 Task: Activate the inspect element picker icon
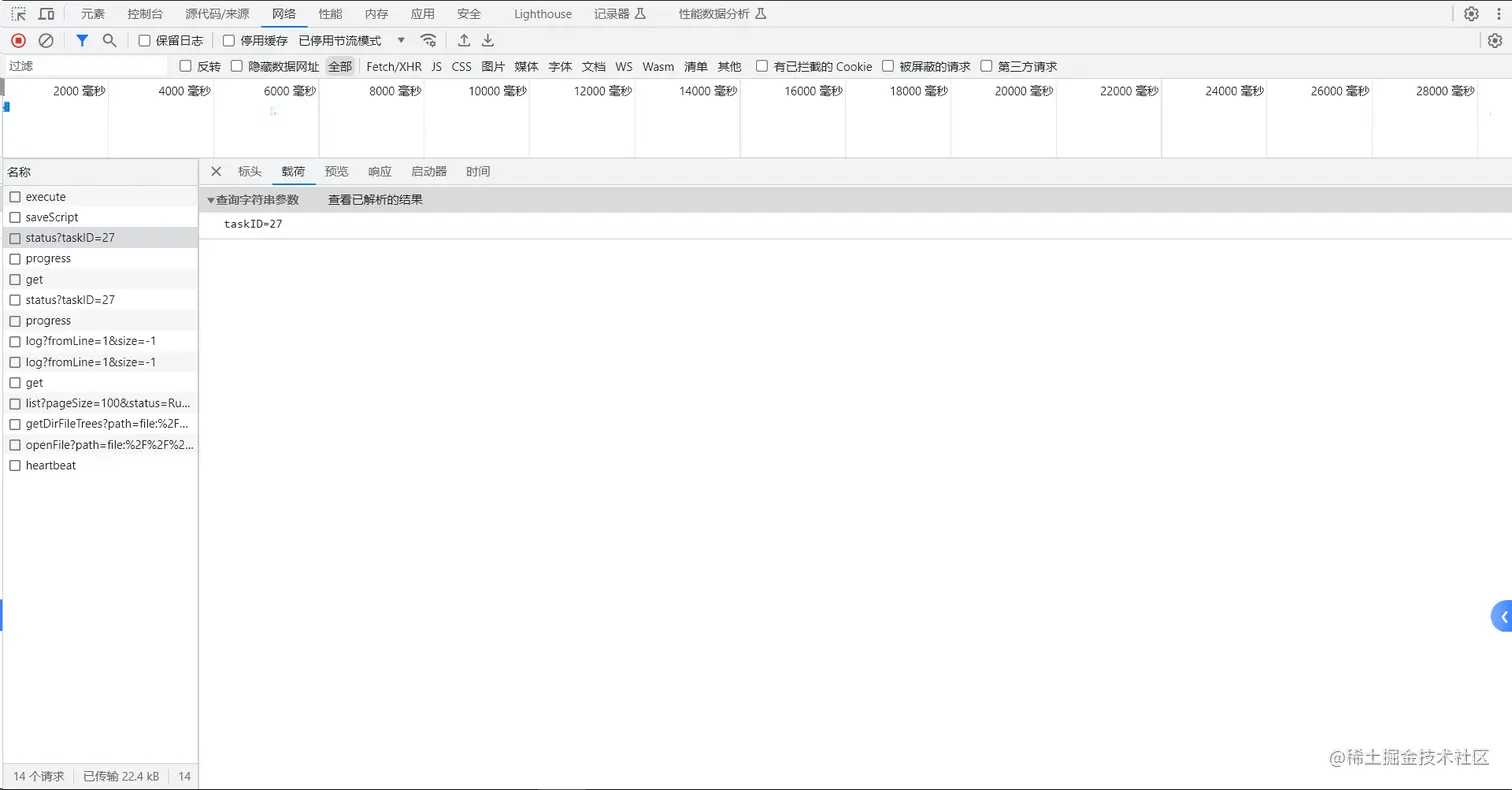point(18,14)
